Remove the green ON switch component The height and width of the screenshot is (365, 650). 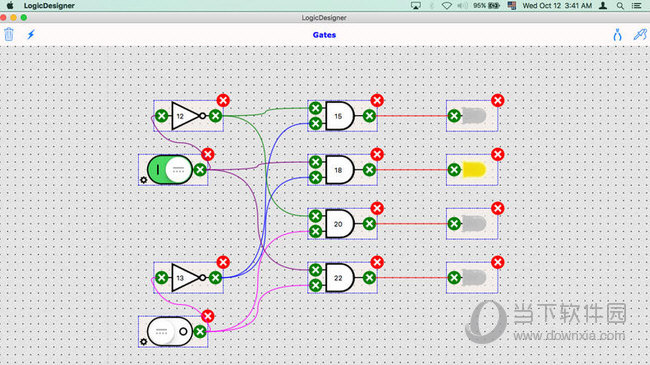tap(208, 154)
